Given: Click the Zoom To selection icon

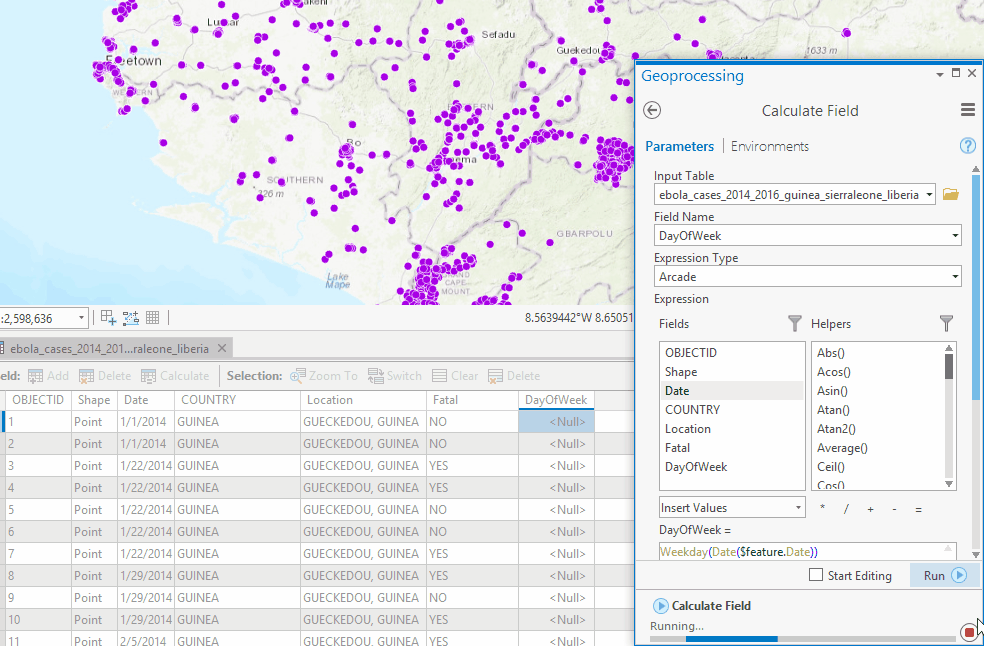Looking at the screenshot, I should (x=323, y=376).
